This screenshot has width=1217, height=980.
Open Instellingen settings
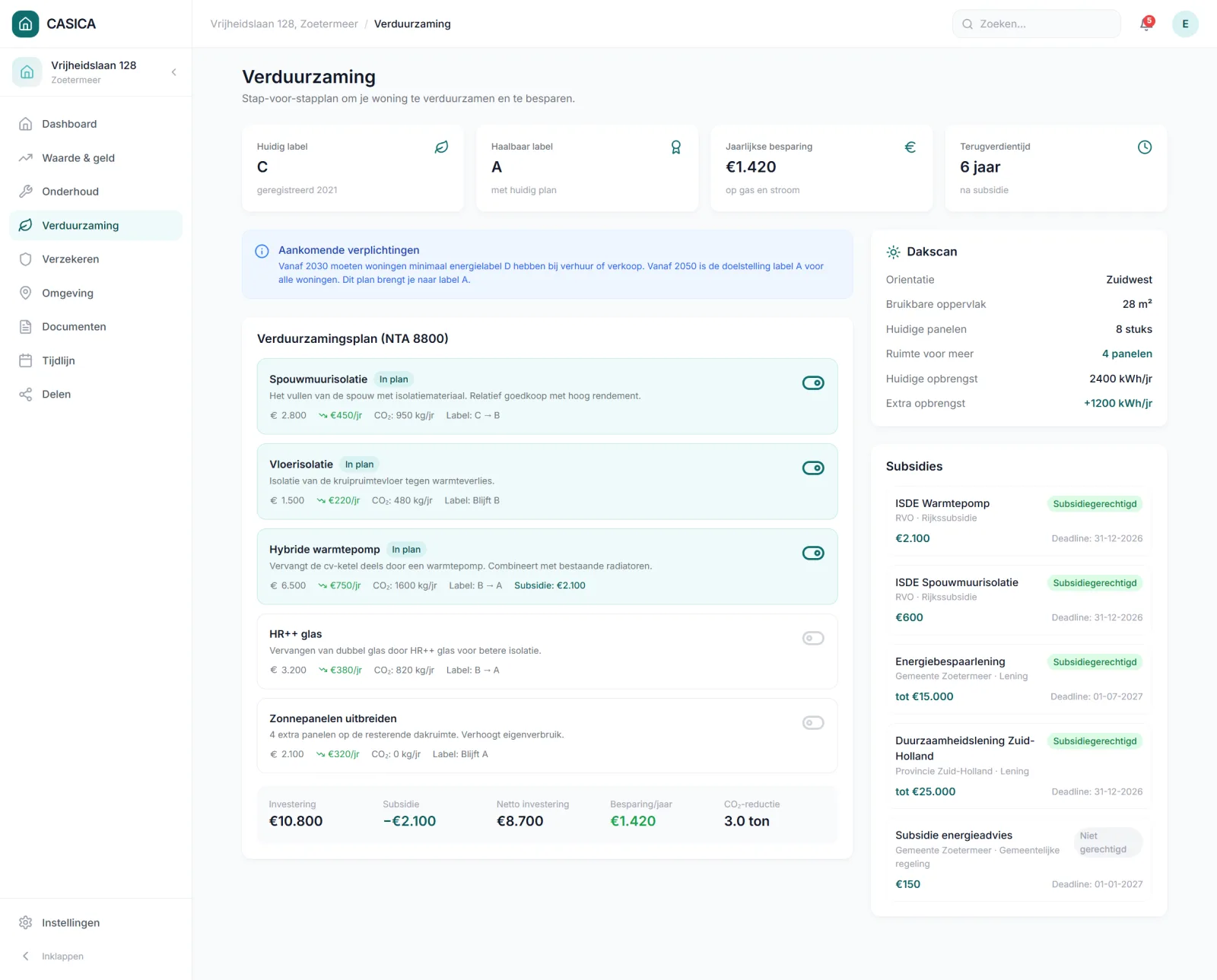(96, 923)
